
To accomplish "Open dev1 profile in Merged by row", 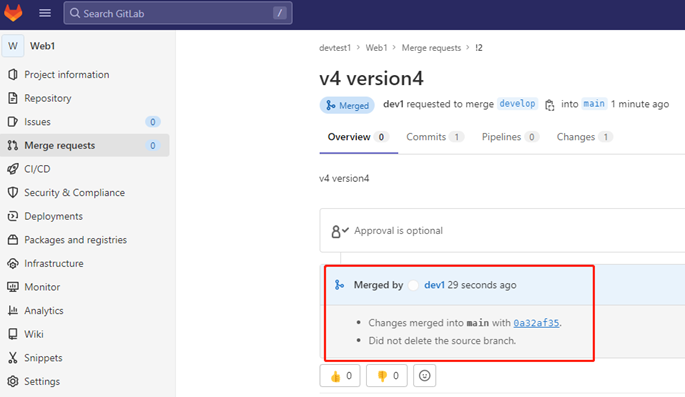I will tap(434, 285).
